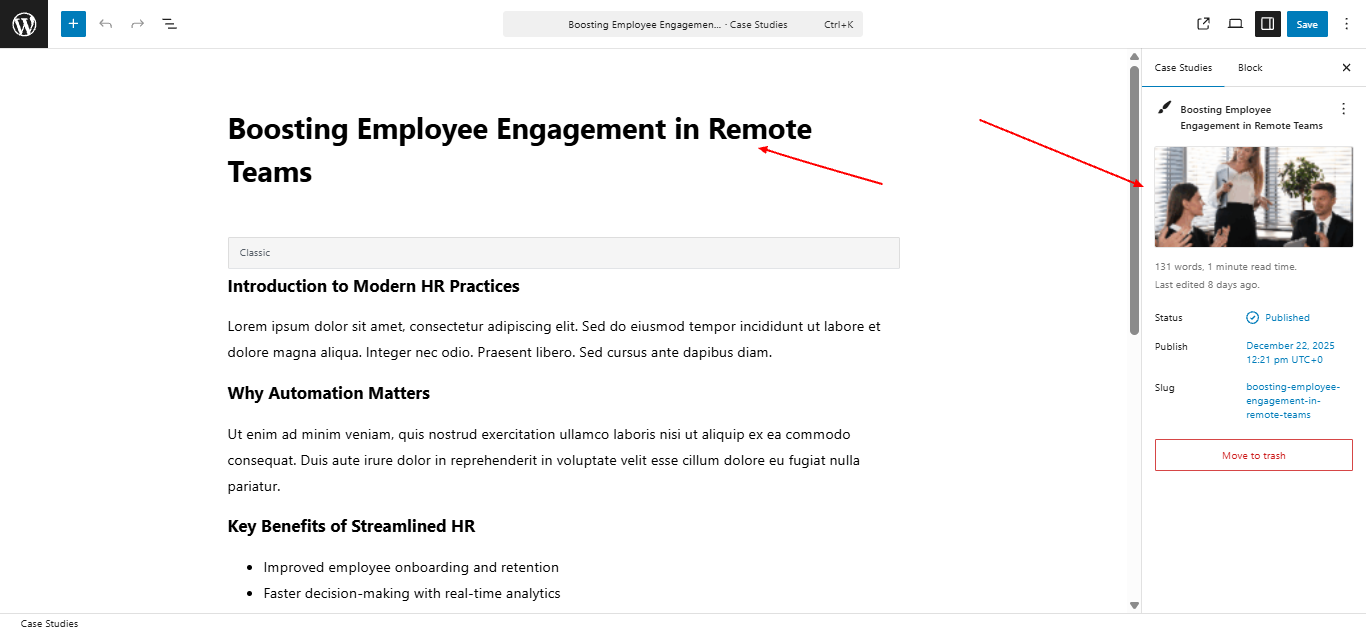Image resolution: width=1366 pixels, height=633 pixels.
Task: Click the featured image thumbnail
Action: point(1253,197)
